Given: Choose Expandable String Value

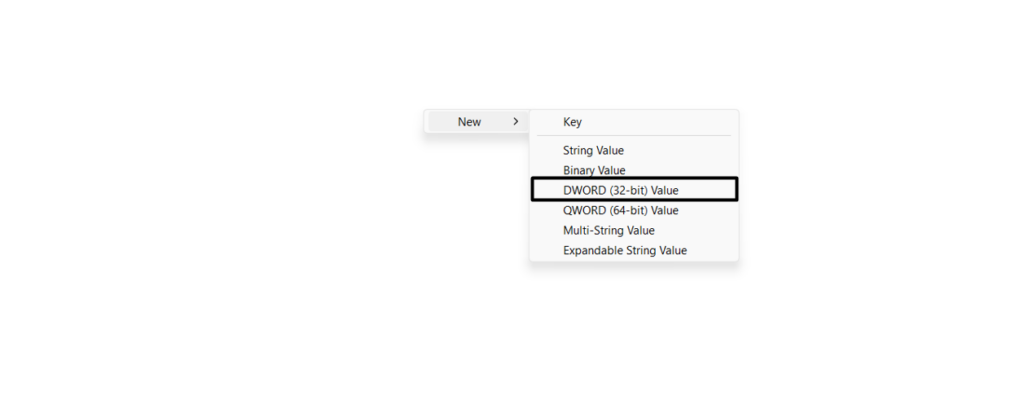Looking at the screenshot, I should click(625, 250).
